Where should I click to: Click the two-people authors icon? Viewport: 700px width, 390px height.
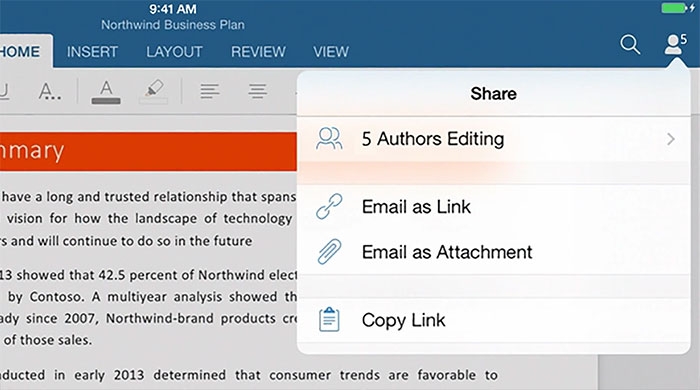point(329,138)
